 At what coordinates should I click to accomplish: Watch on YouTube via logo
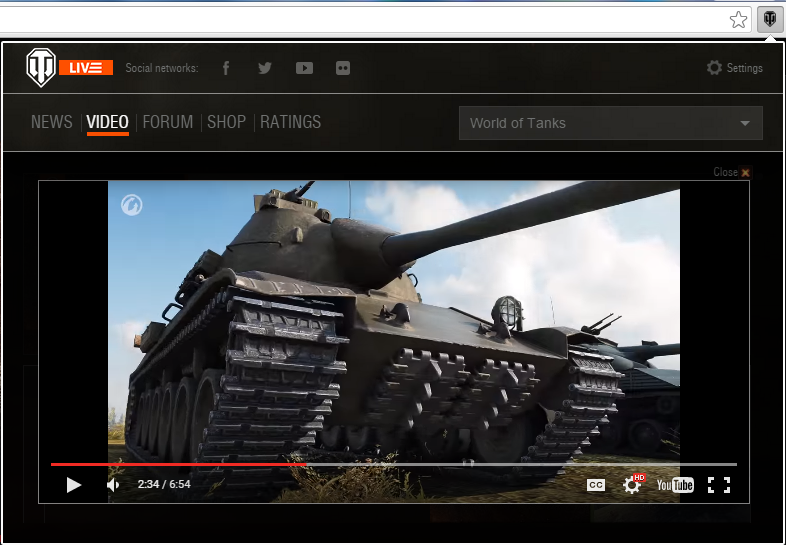tap(675, 485)
